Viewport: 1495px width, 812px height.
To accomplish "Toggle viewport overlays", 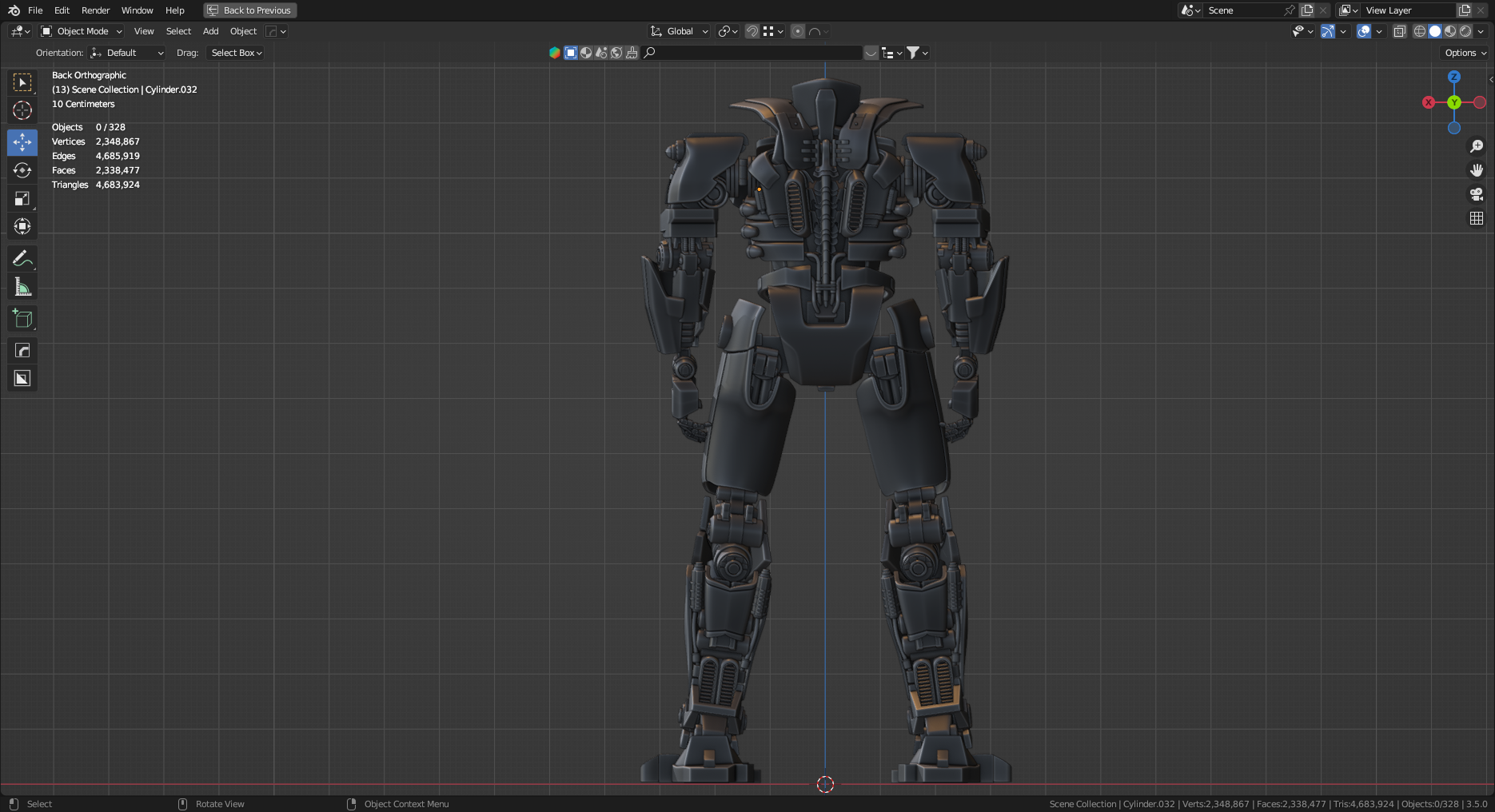I will [x=1364, y=31].
